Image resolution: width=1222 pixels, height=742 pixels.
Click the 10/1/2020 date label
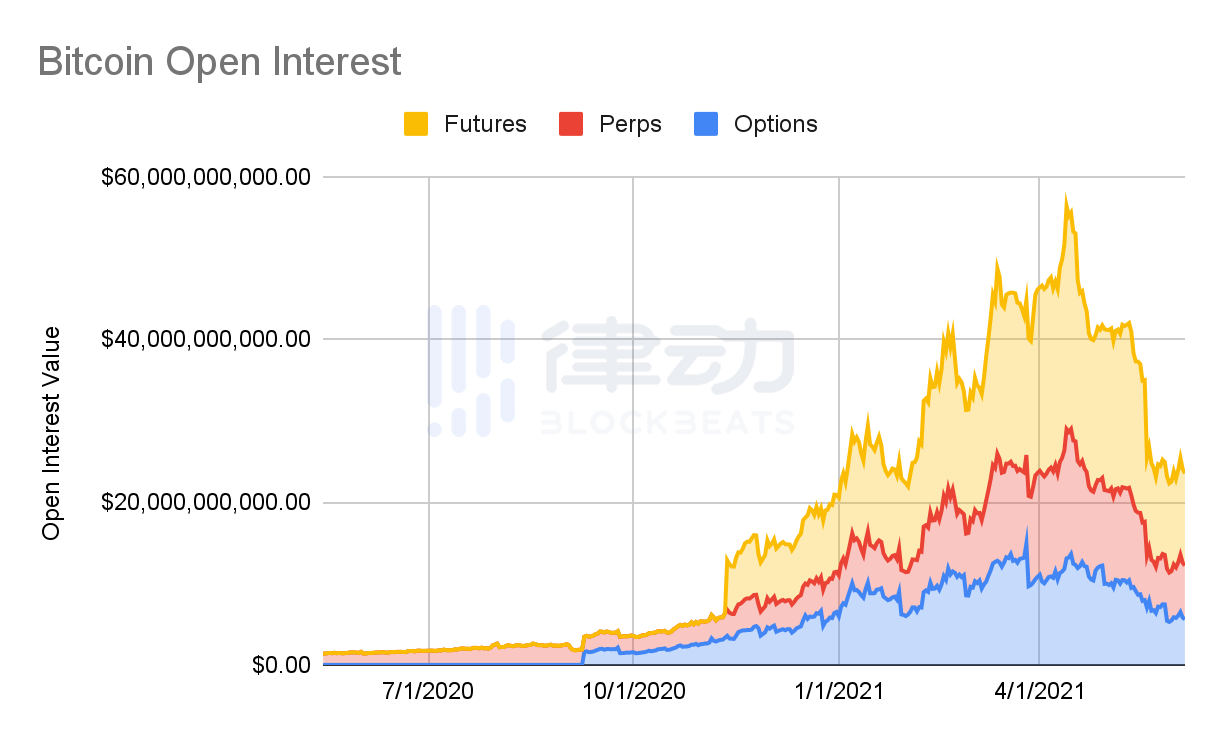click(x=633, y=691)
